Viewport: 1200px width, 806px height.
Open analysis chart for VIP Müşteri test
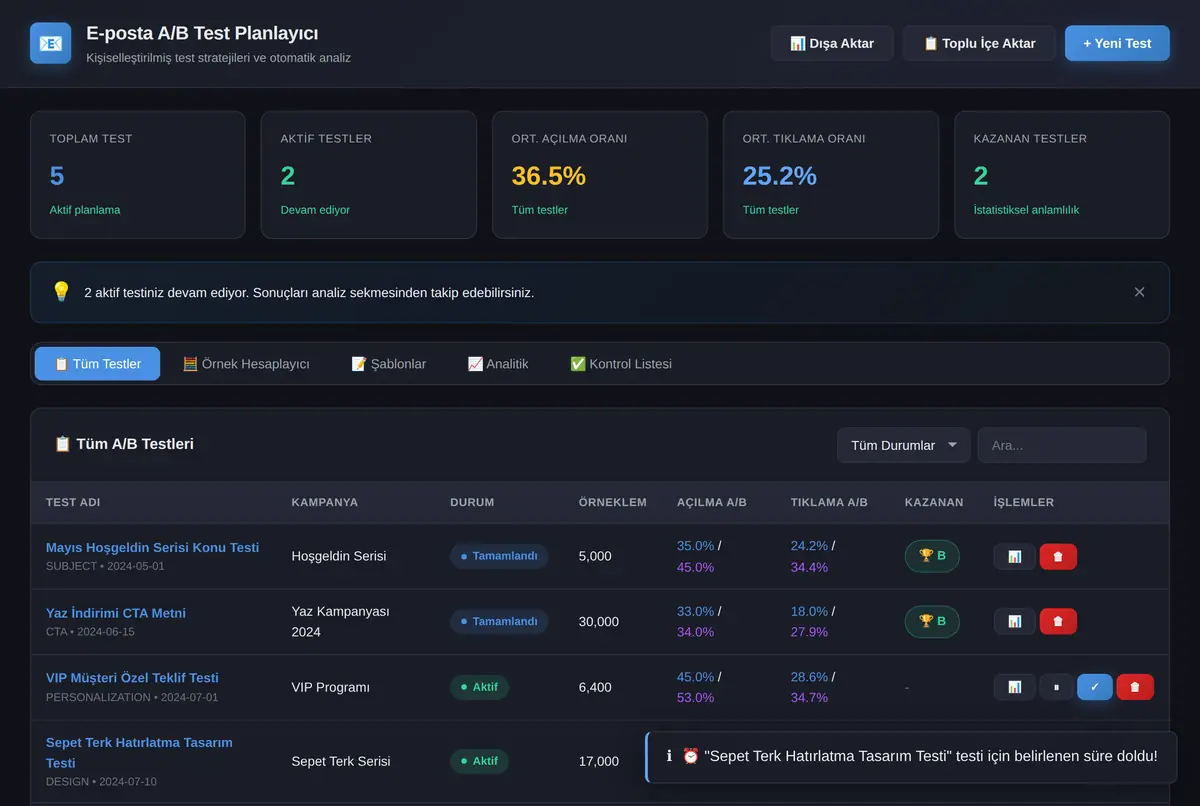coord(1014,687)
